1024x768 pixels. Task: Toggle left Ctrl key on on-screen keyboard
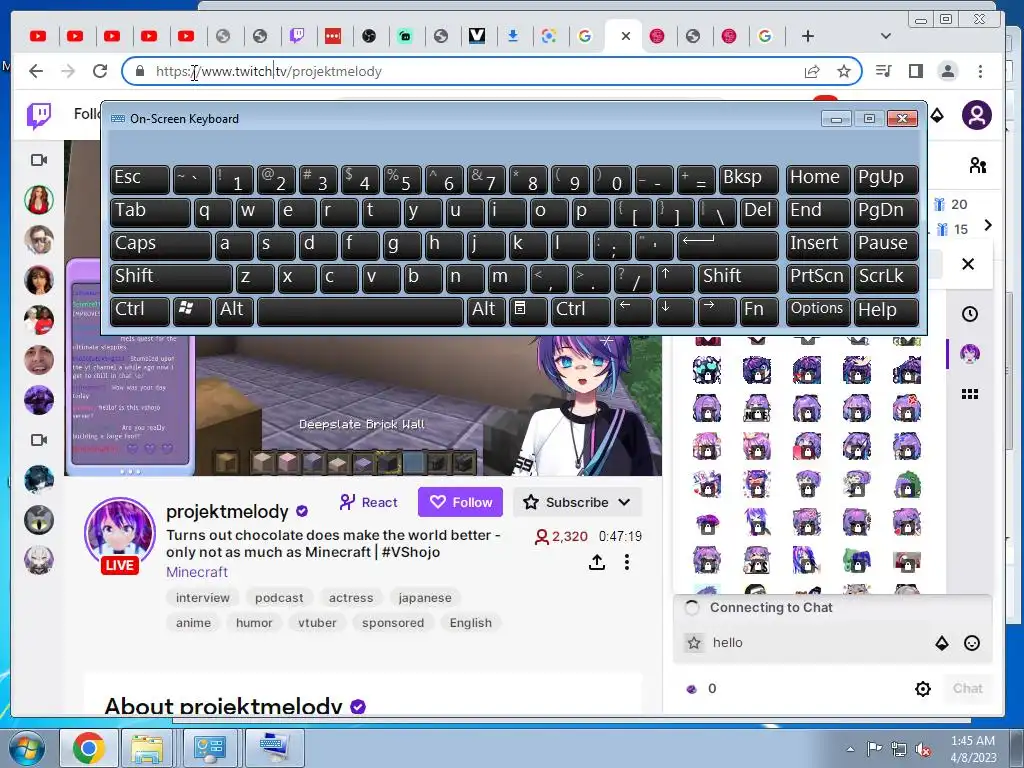[x=140, y=310]
